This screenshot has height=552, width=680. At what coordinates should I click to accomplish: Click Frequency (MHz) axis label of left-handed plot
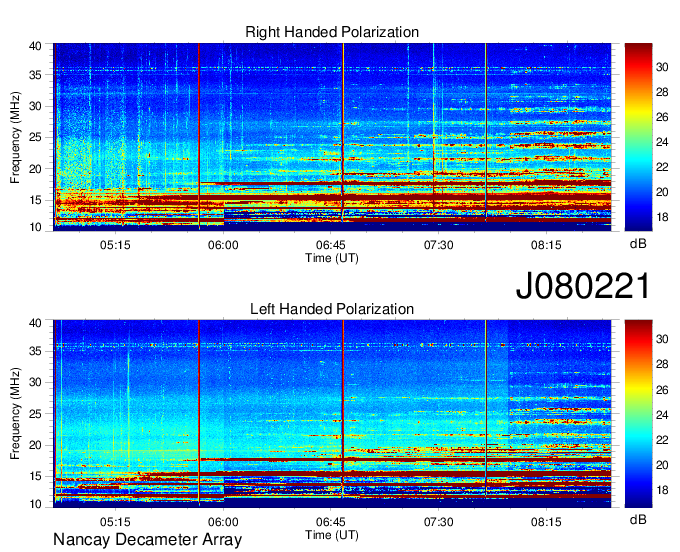click(x=15, y=414)
